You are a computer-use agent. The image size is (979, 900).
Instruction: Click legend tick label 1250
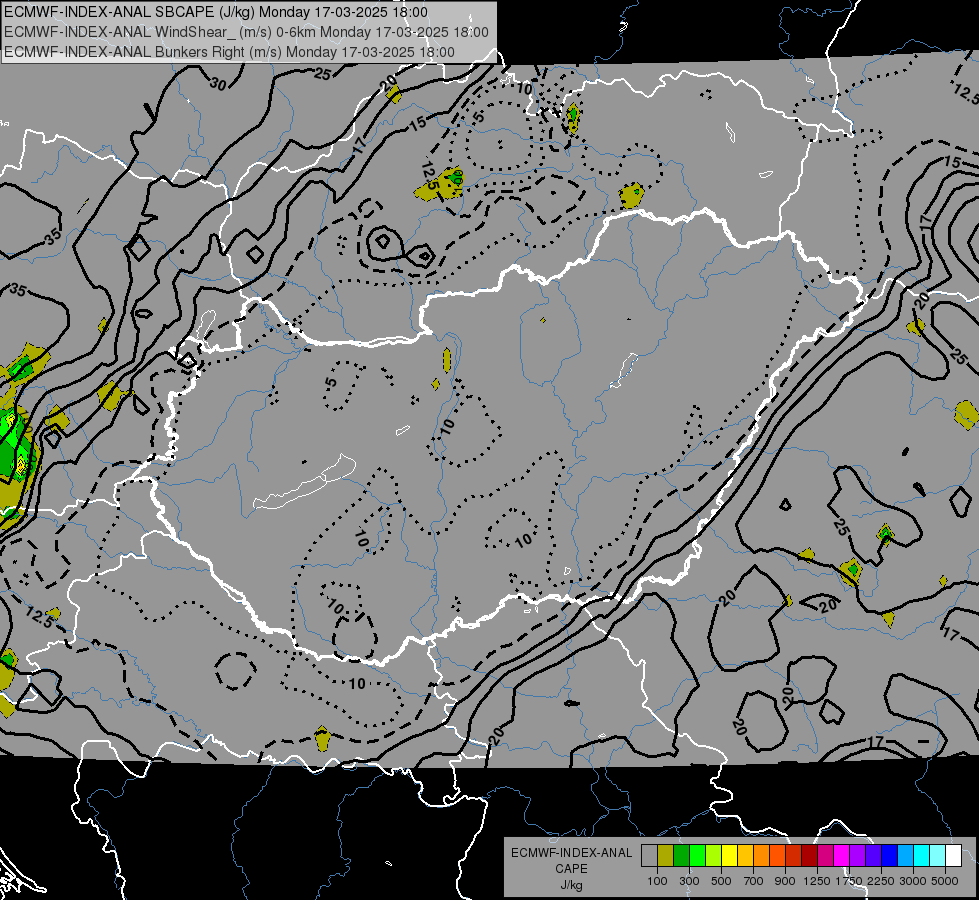(817, 881)
